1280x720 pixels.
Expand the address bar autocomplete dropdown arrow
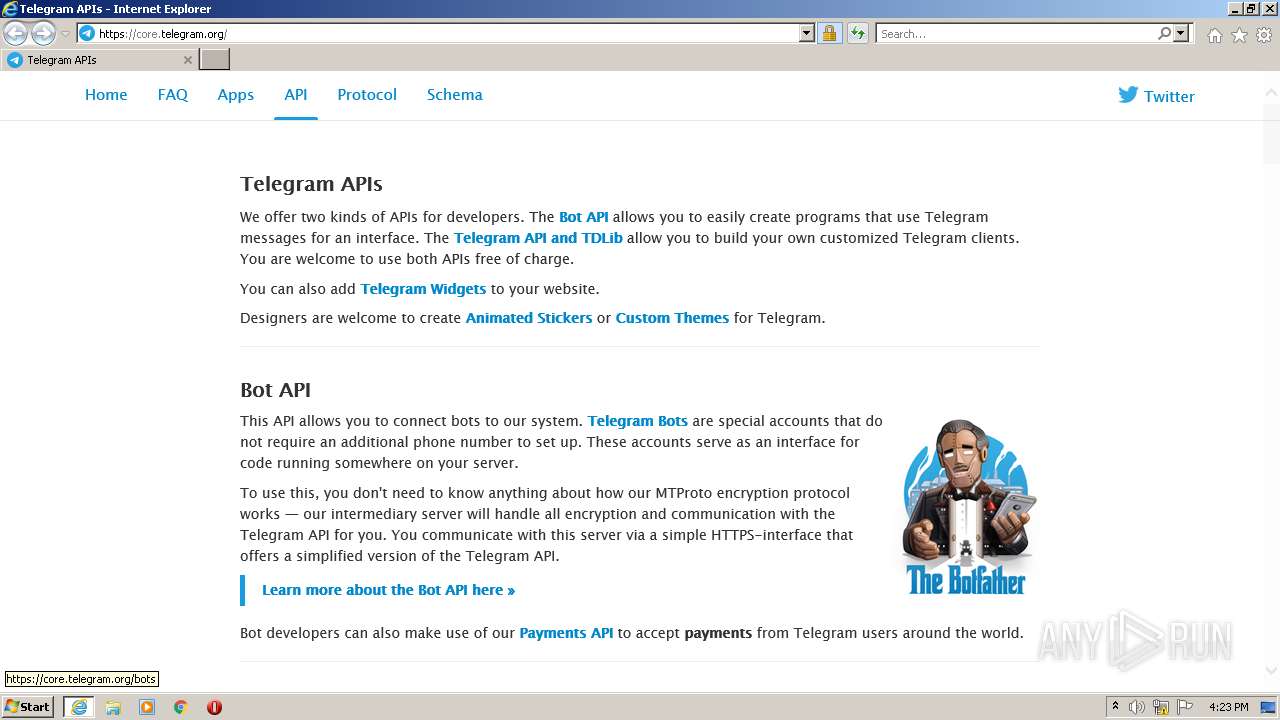[807, 34]
